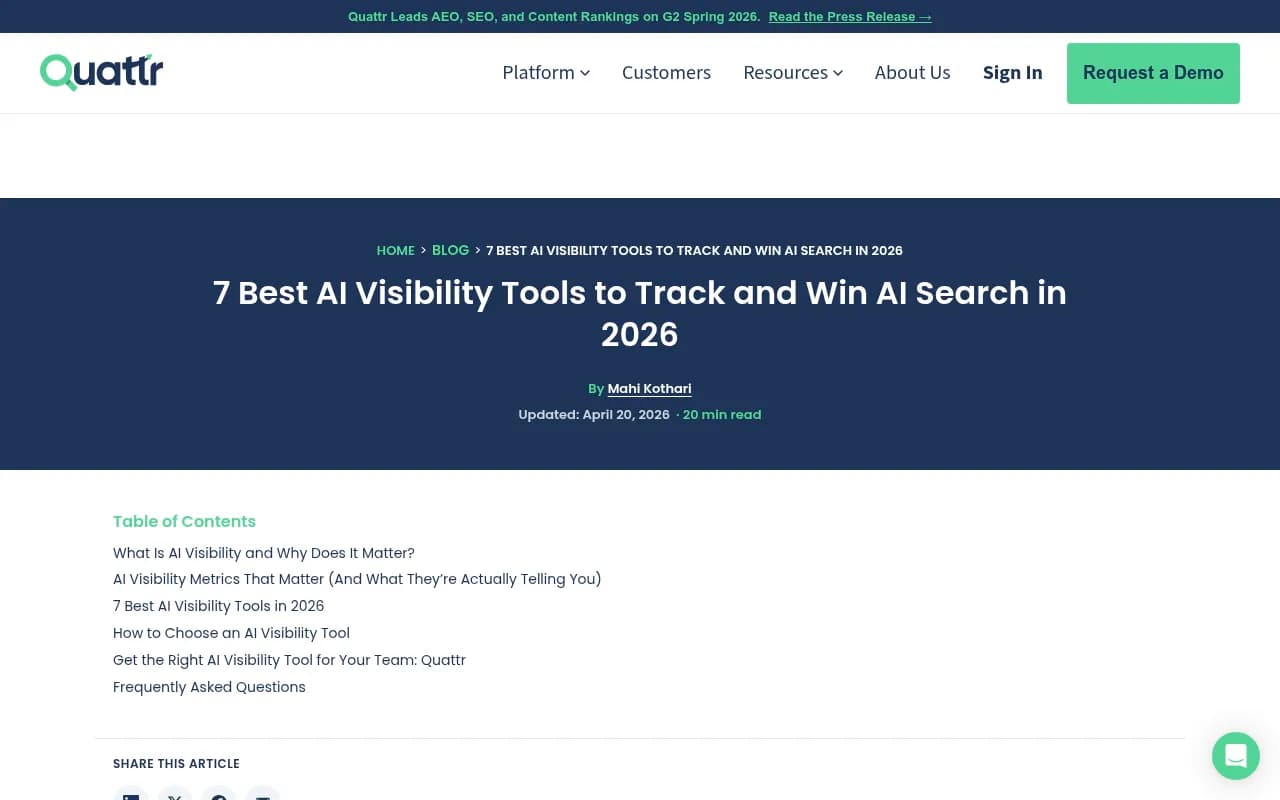Image resolution: width=1280 pixels, height=800 pixels.
Task: Expand the Resources dropdown
Action: click(792, 72)
